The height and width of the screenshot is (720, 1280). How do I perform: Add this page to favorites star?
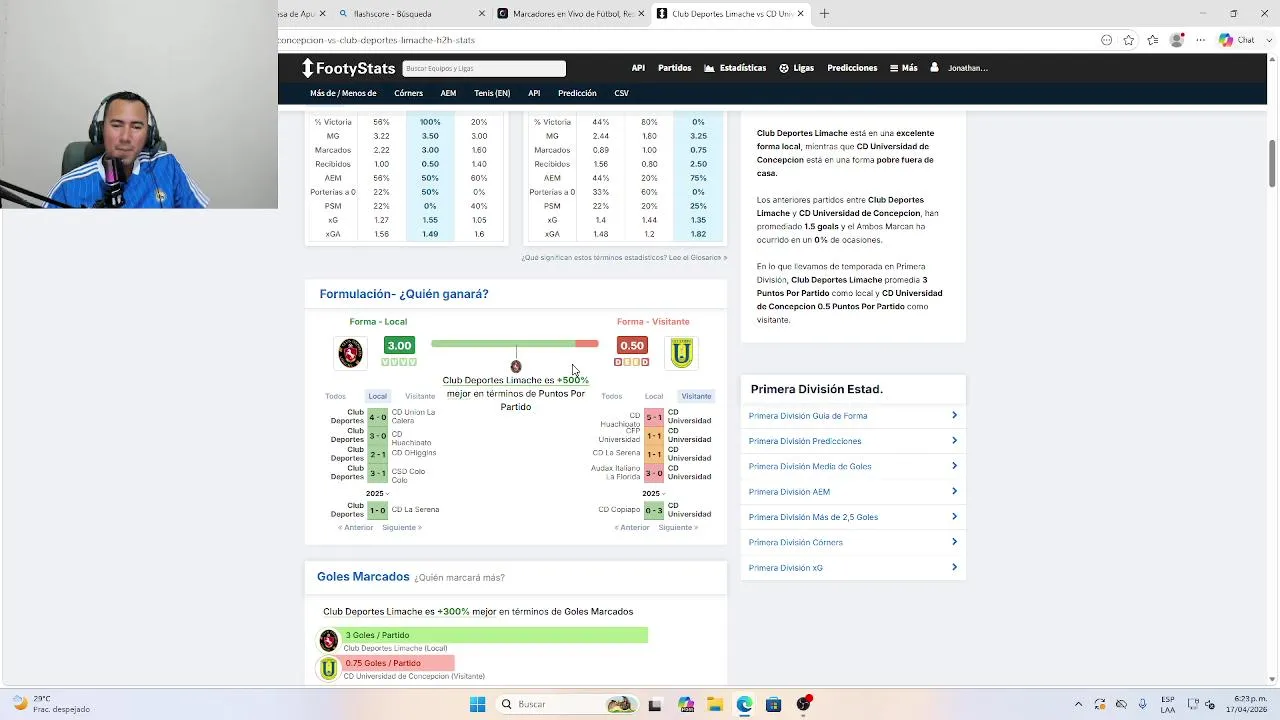[x=1129, y=40]
